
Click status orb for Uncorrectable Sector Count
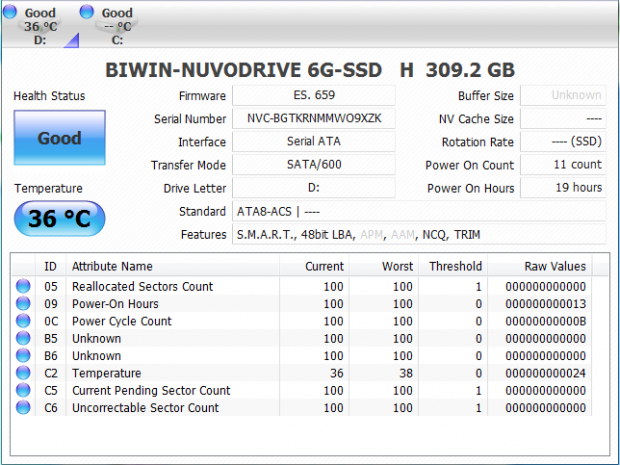click(23, 407)
